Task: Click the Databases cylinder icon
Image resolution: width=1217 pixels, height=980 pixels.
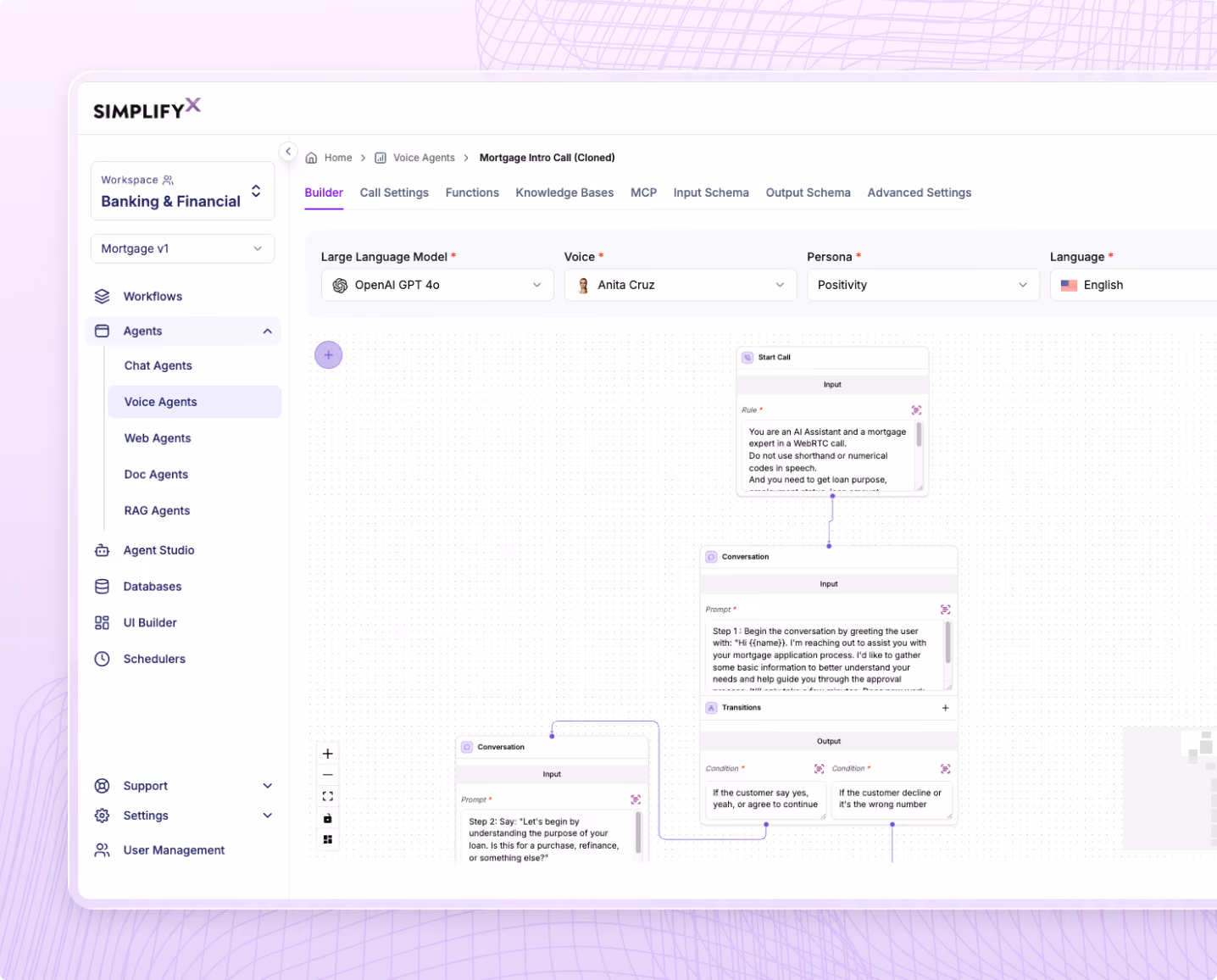Action: point(102,587)
